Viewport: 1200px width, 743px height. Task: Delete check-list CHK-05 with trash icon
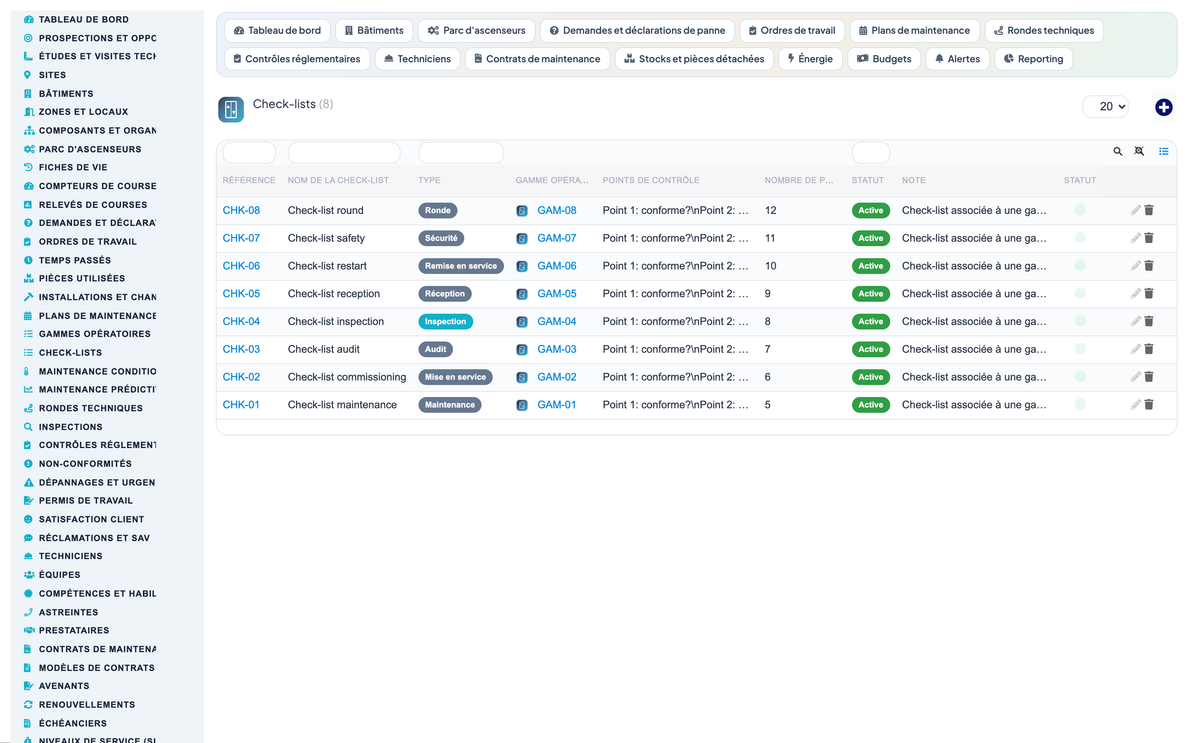coord(1149,294)
